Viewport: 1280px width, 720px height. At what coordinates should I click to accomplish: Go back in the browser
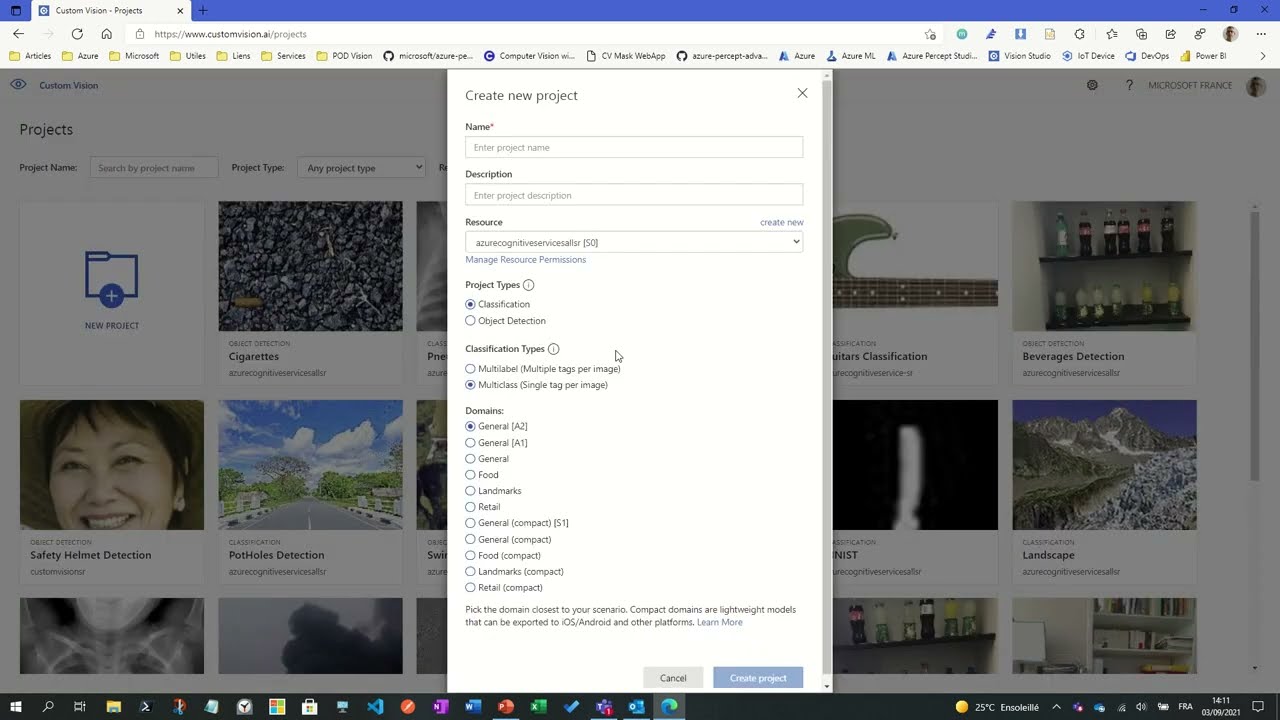pyautogui.click(x=18, y=34)
